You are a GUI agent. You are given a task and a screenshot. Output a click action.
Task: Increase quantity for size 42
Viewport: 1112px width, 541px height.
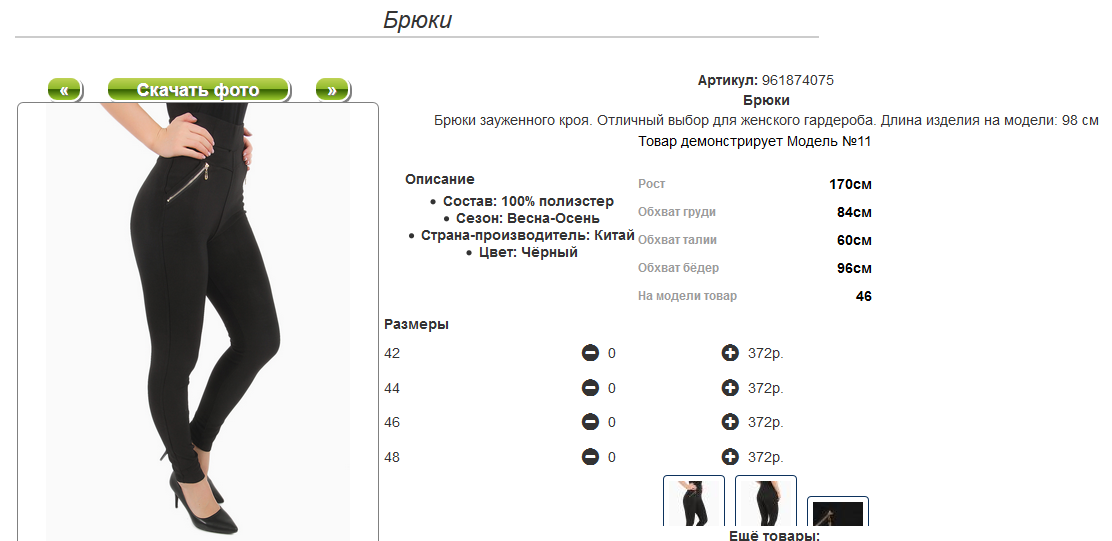[730, 352]
